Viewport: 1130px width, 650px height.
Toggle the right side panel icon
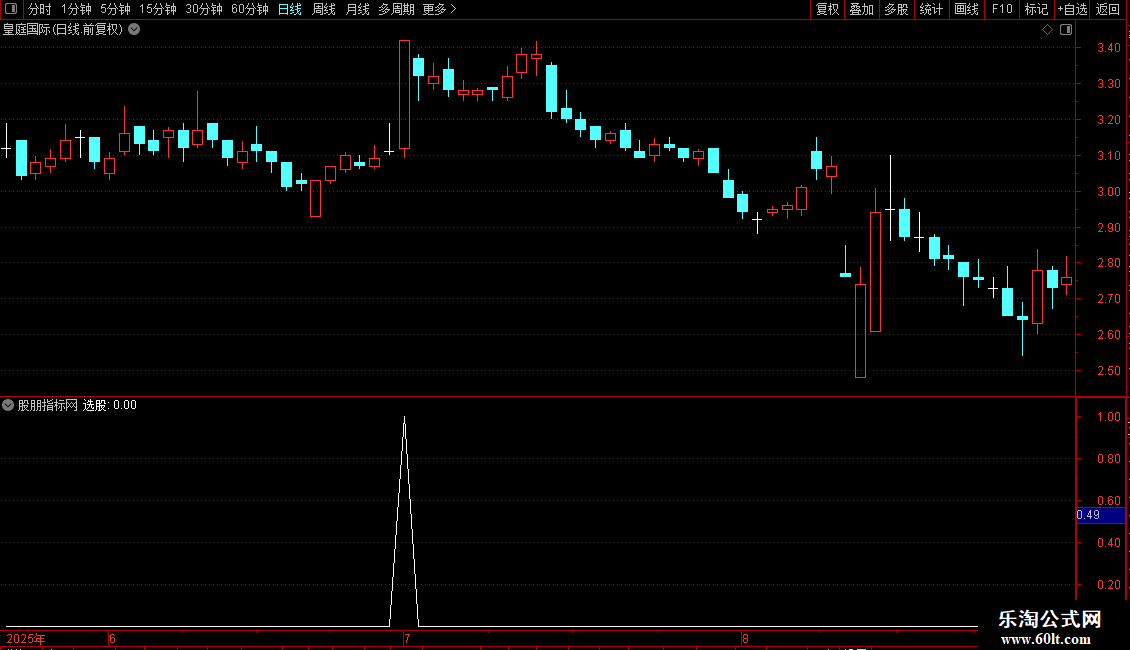point(1066,30)
